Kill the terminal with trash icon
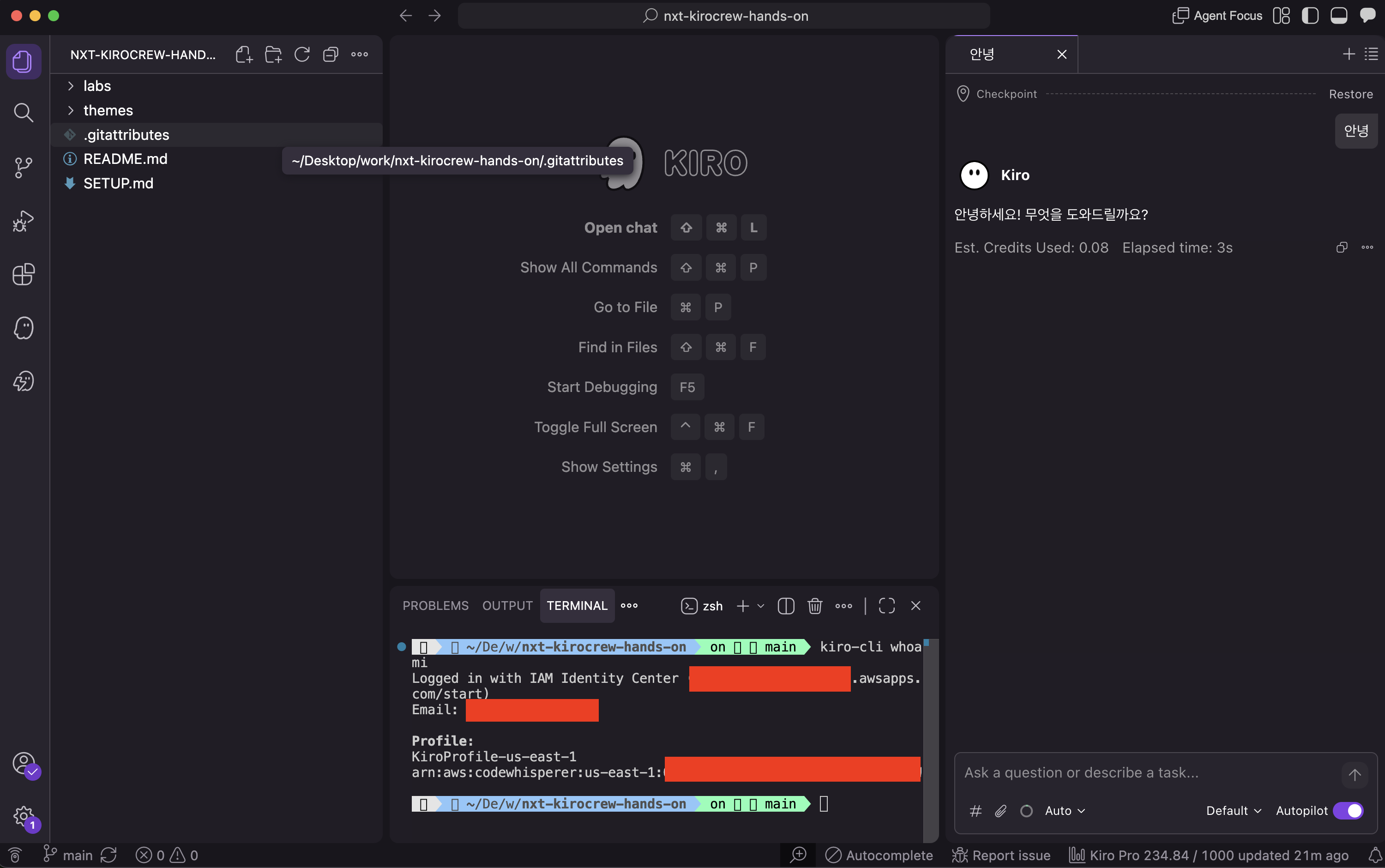 pos(814,606)
